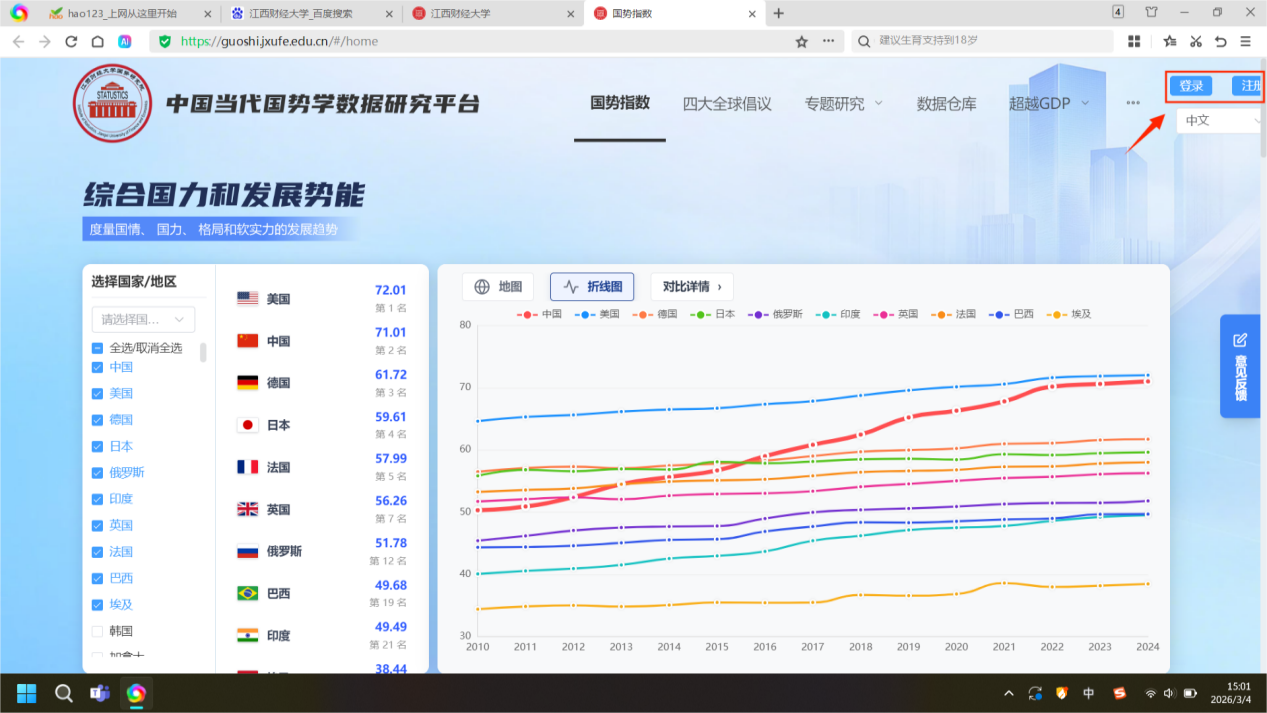1267x713 pixels.
Task: Toggle the 全选/取消全选 checkbox
Action: (97, 348)
